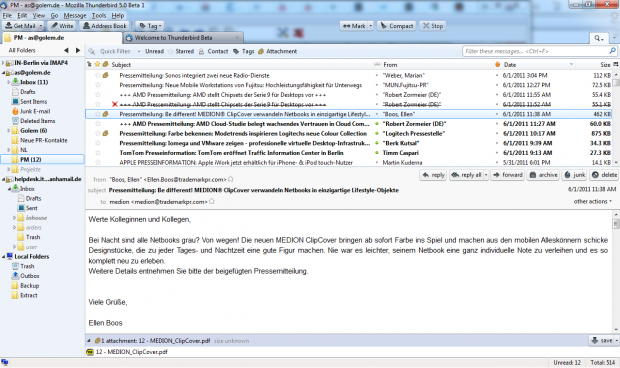Image resolution: width=620 pixels, height=368 pixels.
Task: Open the other actions dropdown
Action: click(x=593, y=201)
